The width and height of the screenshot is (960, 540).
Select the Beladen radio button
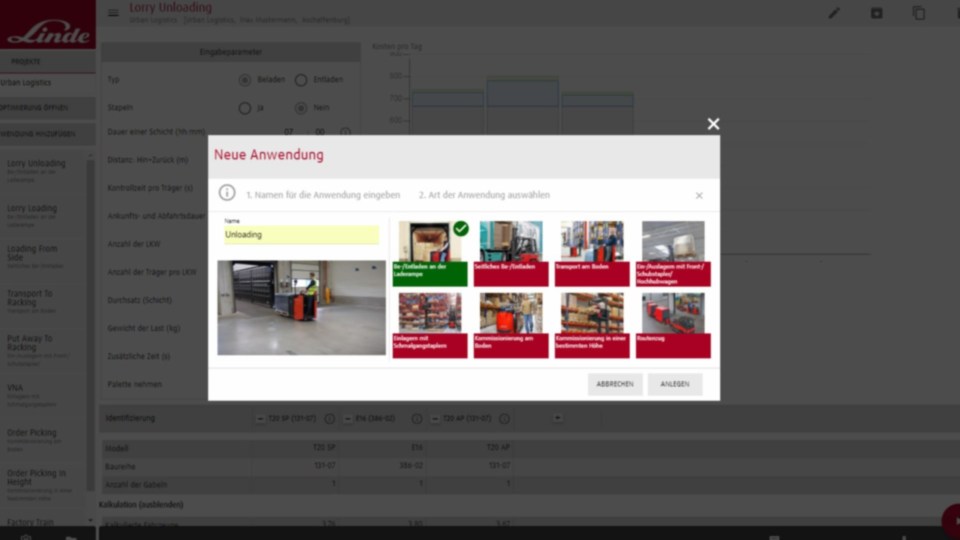(245, 80)
